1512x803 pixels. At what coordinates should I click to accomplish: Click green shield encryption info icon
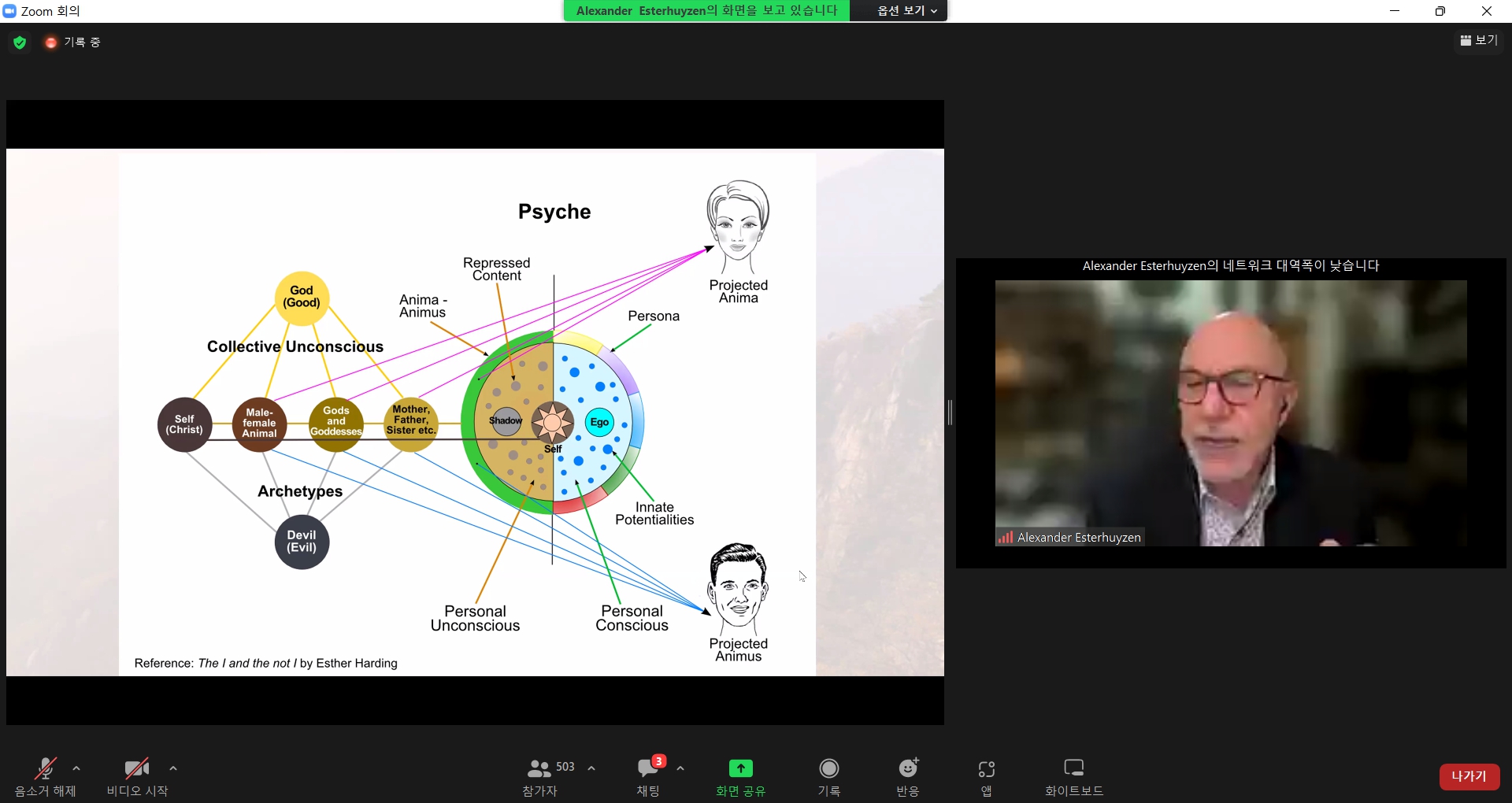pyautogui.click(x=20, y=43)
